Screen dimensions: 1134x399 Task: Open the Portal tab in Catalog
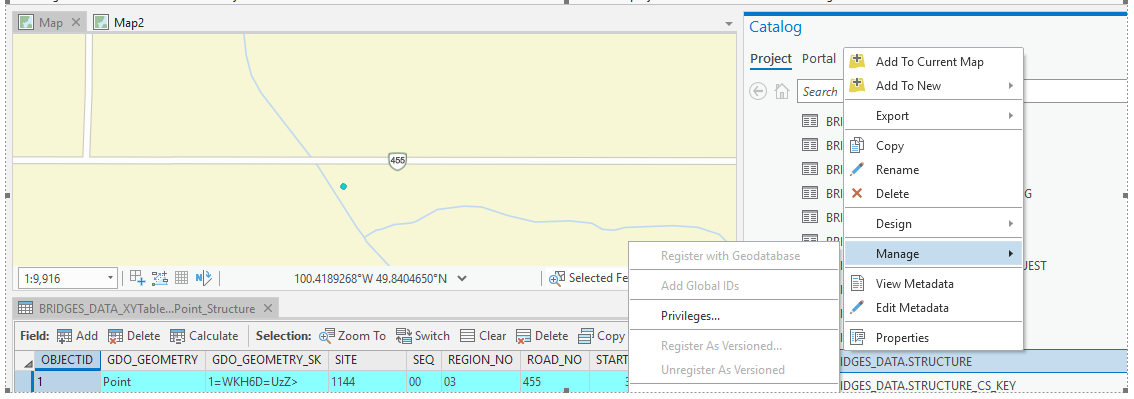click(x=819, y=59)
